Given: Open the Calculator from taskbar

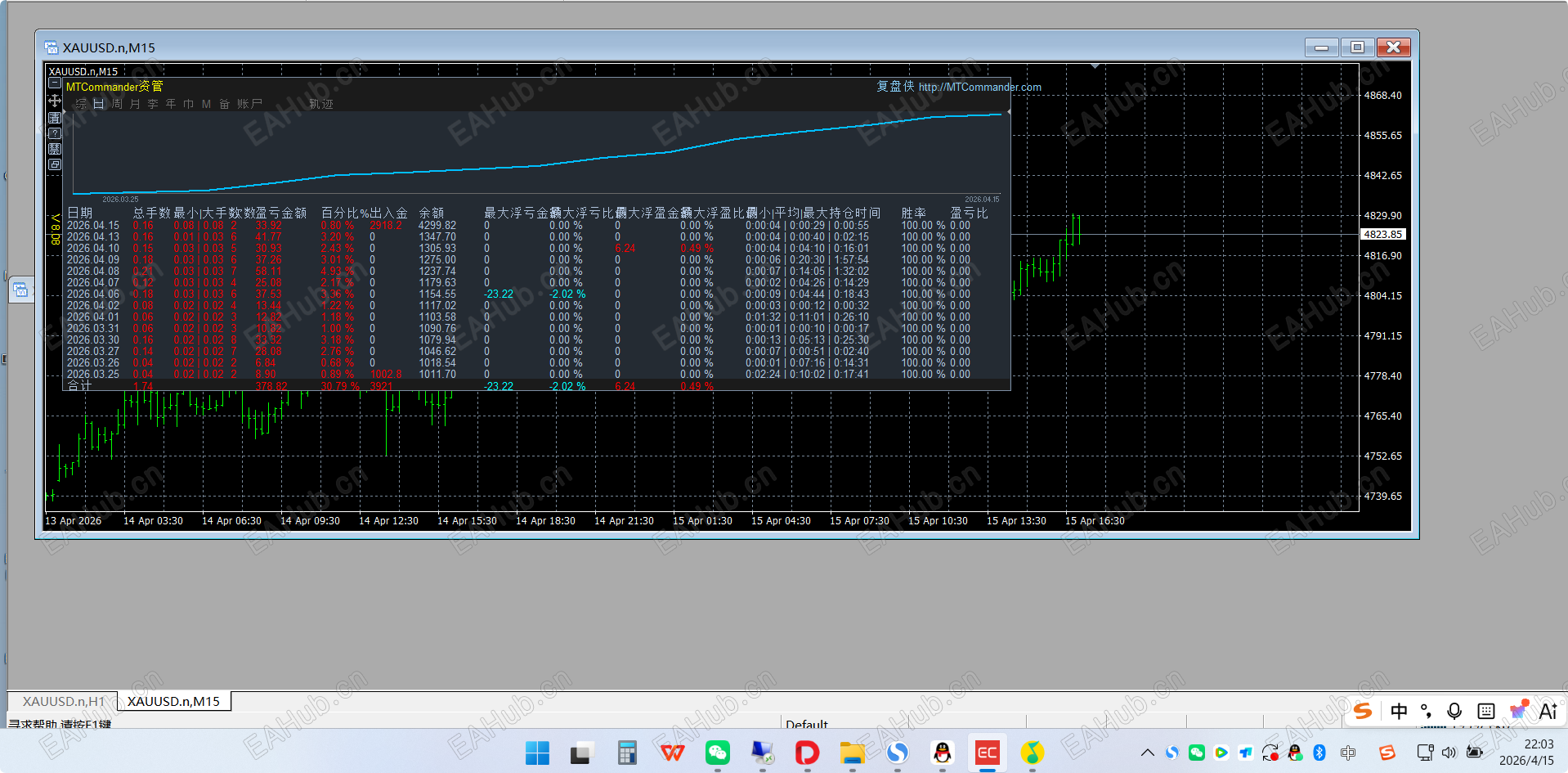Looking at the screenshot, I should point(627,753).
